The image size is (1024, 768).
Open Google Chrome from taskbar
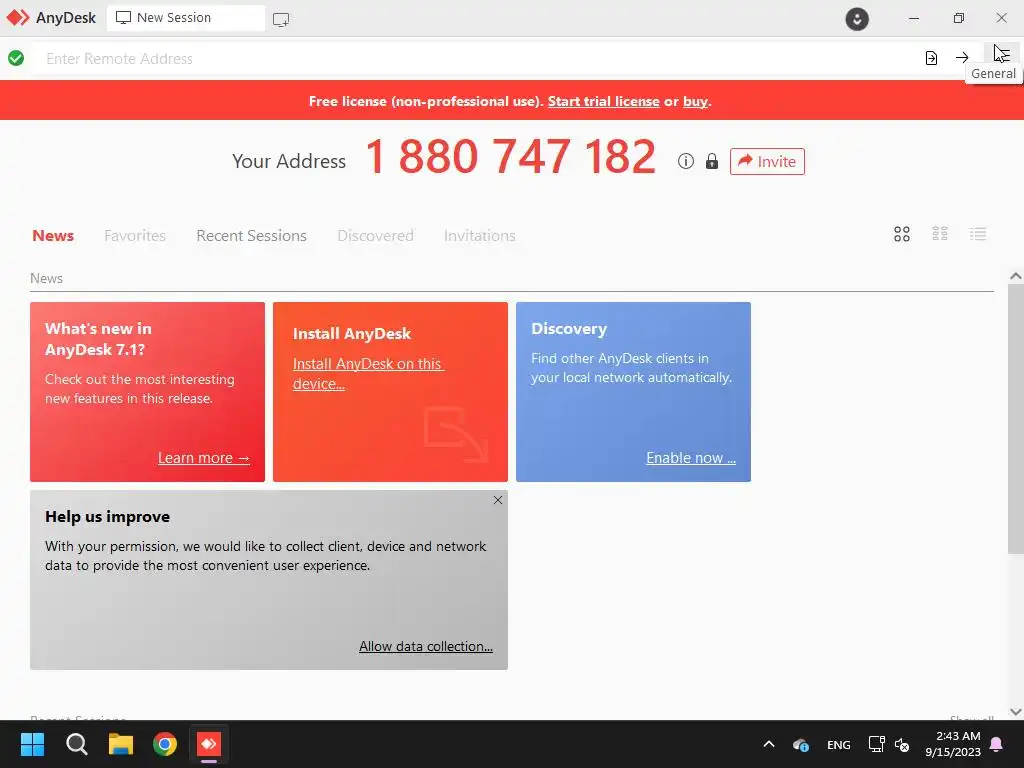point(165,744)
